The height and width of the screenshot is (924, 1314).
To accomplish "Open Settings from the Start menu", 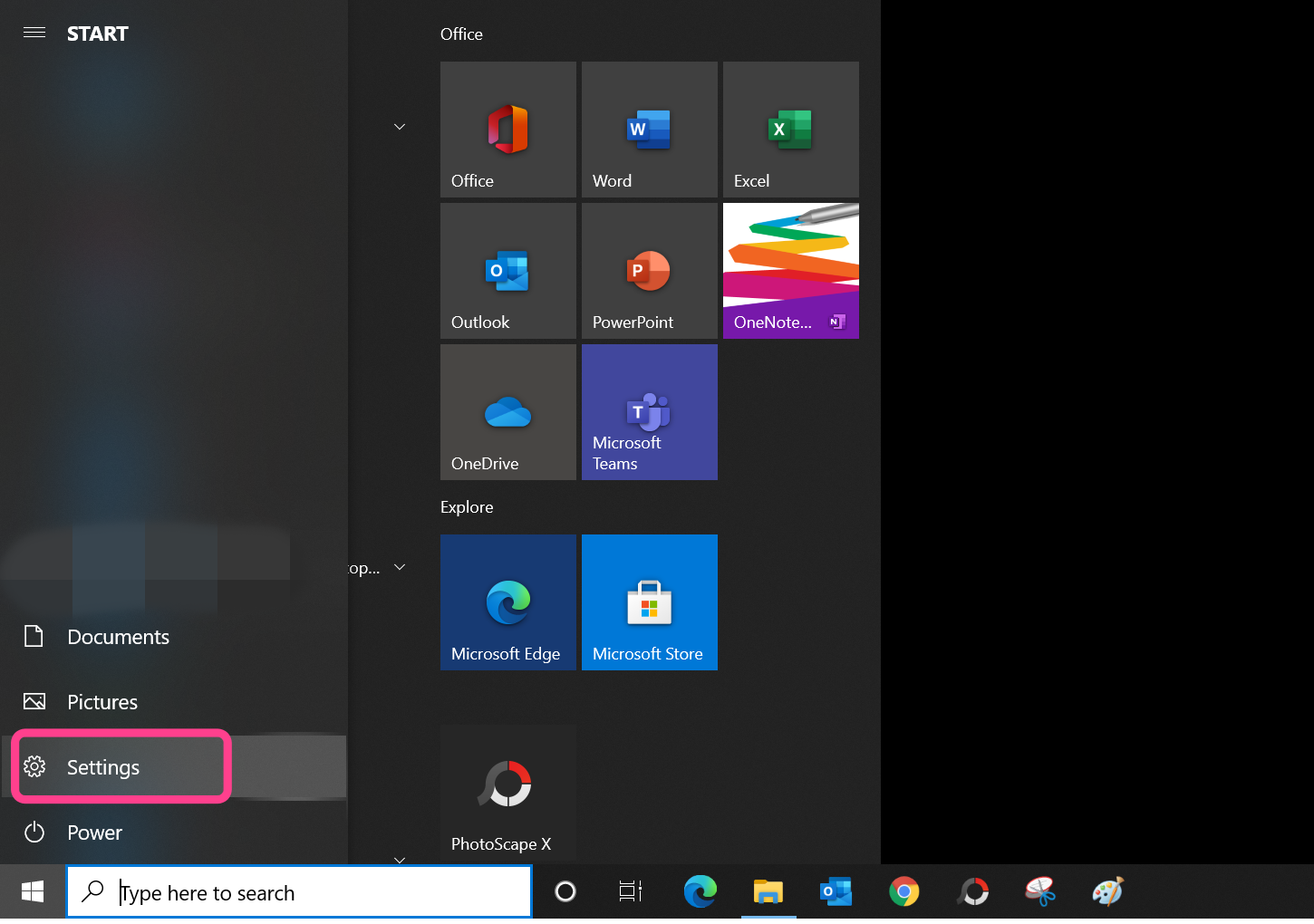I will pyautogui.click(x=103, y=767).
